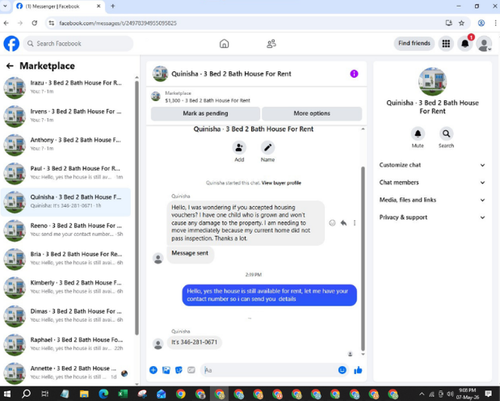Click the Search Facebook field
The width and height of the screenshot is (500, 401).
78,44
